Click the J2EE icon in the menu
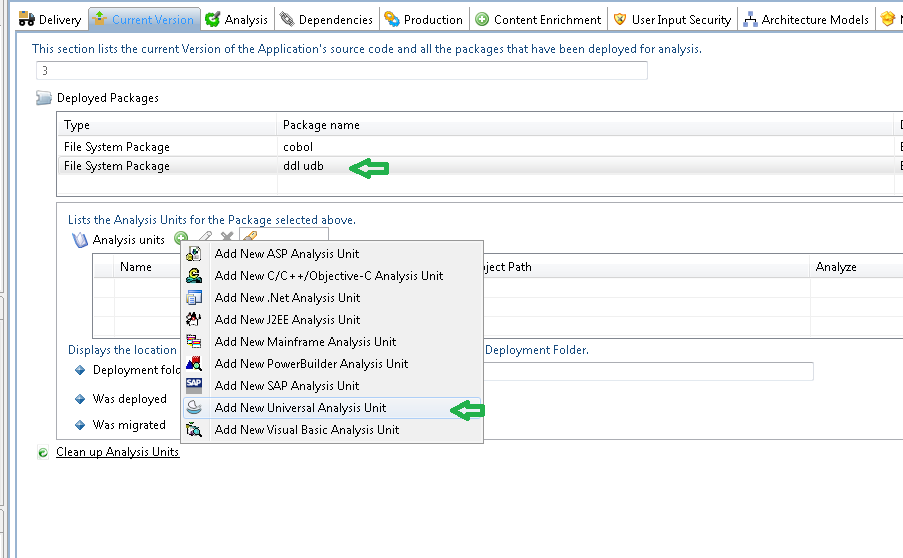The width and height of the screenshot is (903, 558). [194, 320]
